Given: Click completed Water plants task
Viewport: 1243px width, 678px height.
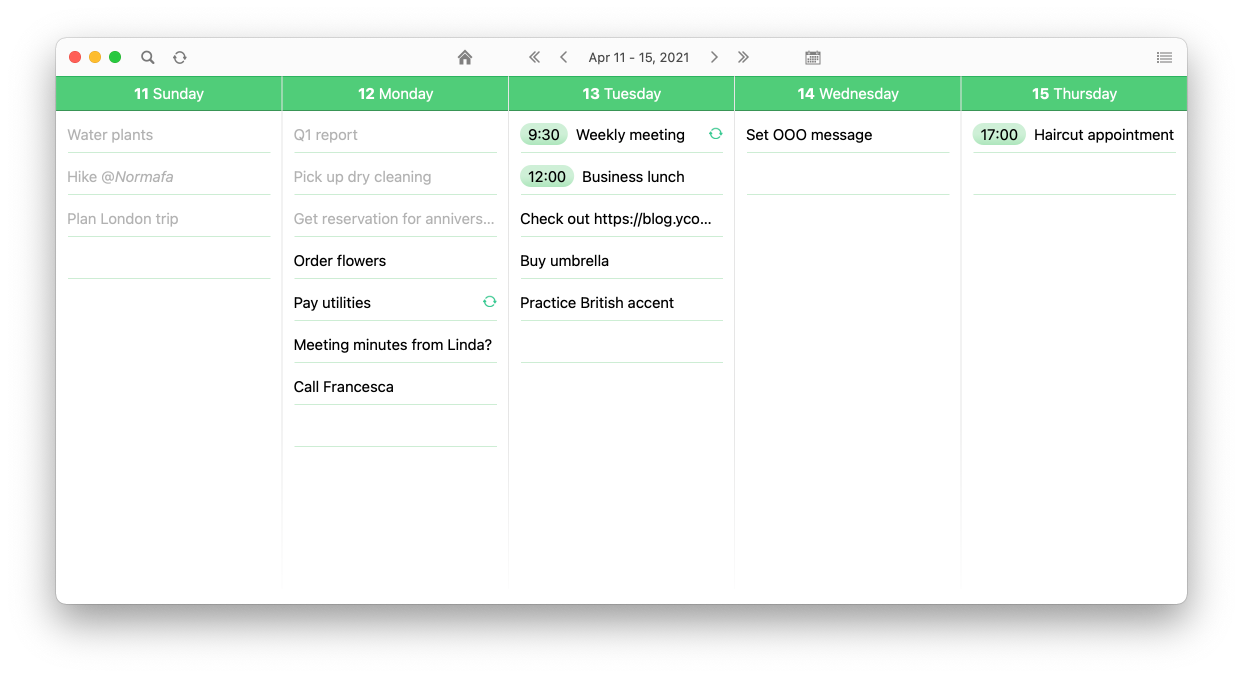Looking at the screenshot, I should click(110, 135).
